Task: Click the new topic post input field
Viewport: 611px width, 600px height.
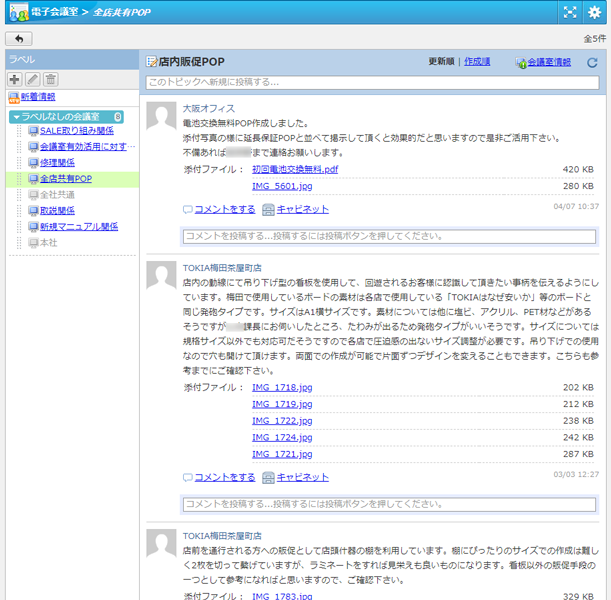Action: 370,82
